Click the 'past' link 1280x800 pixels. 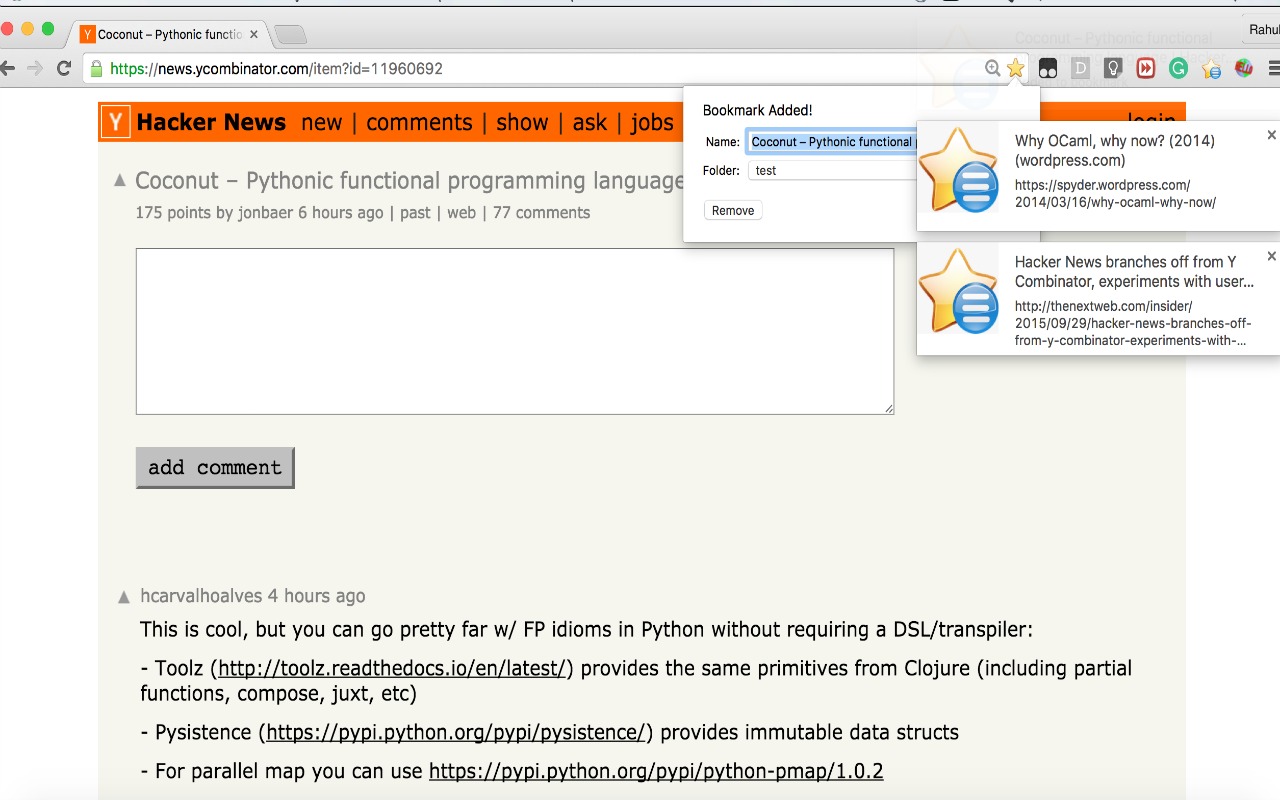pyautogui.click(x=415, y=212)
